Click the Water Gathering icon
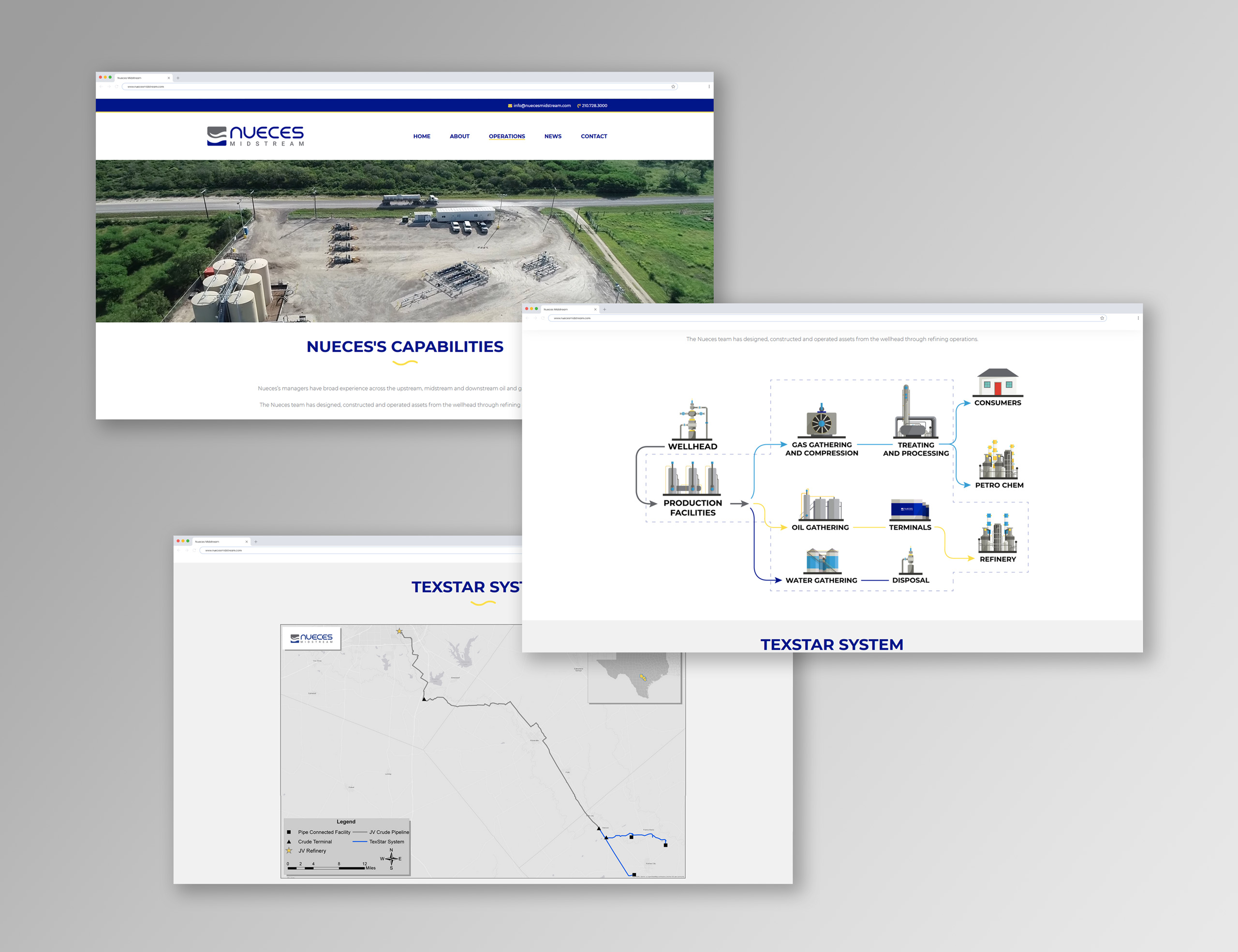1238x952 pixels. coord(822,561)
